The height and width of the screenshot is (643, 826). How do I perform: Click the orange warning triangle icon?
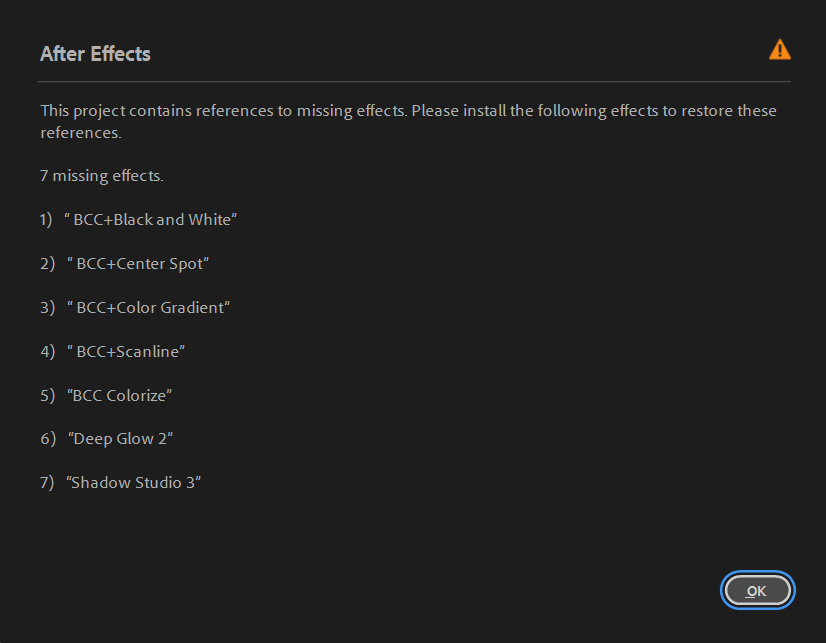(779, 50)
